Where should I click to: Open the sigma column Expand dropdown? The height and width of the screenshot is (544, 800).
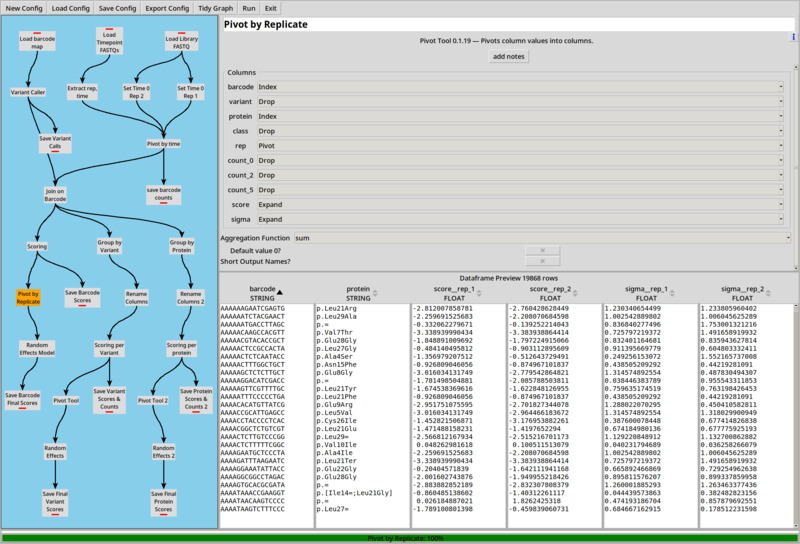tap(520, 219)
